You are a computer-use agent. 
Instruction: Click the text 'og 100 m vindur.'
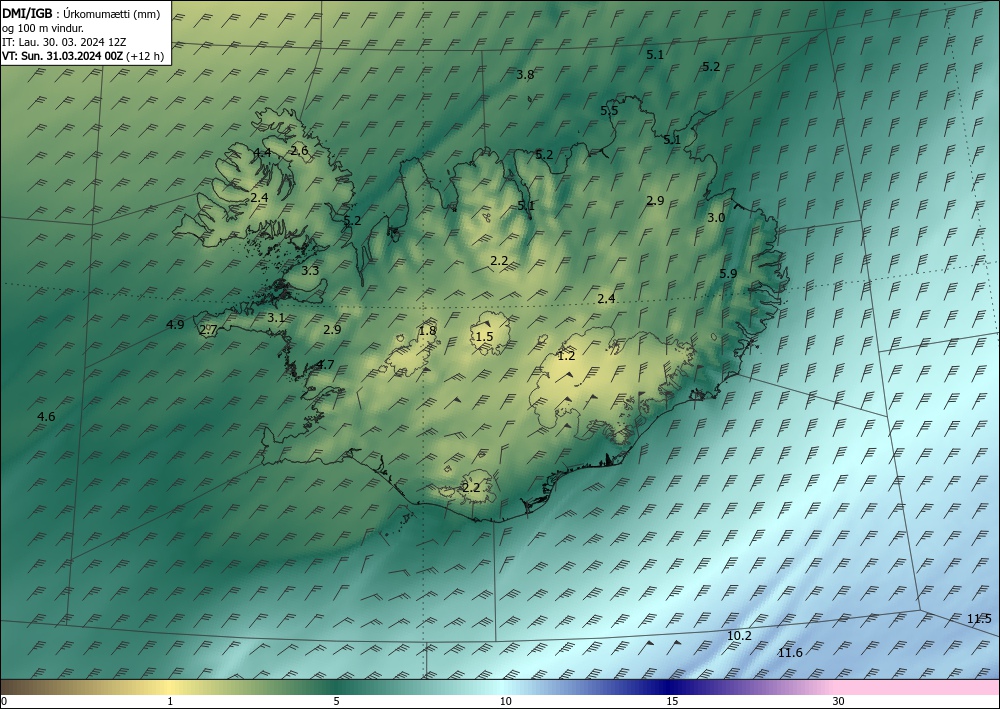[x=43, y=28]
